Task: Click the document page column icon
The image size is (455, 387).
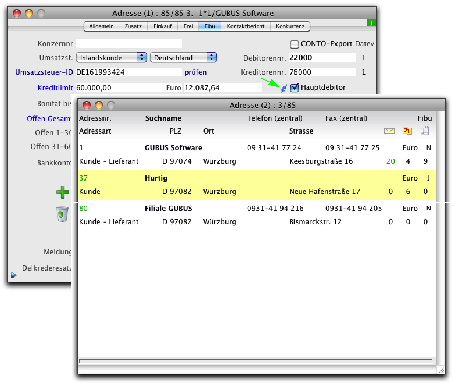Action: pyautogui.click(x=425, y=131)
